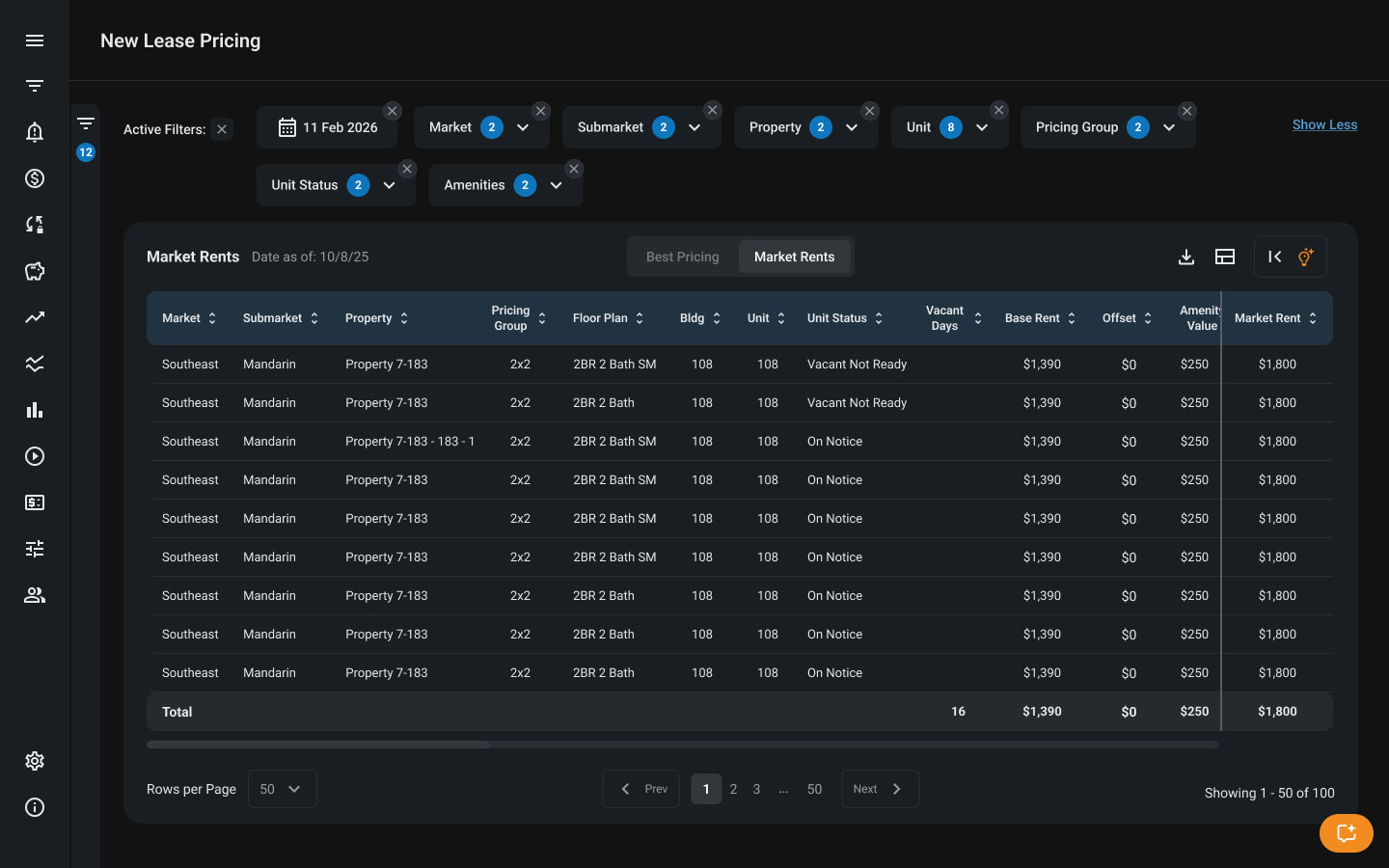Remove the Unit filter chip
The width and height of the screenshot is (1389, 868).
[999, 111]
